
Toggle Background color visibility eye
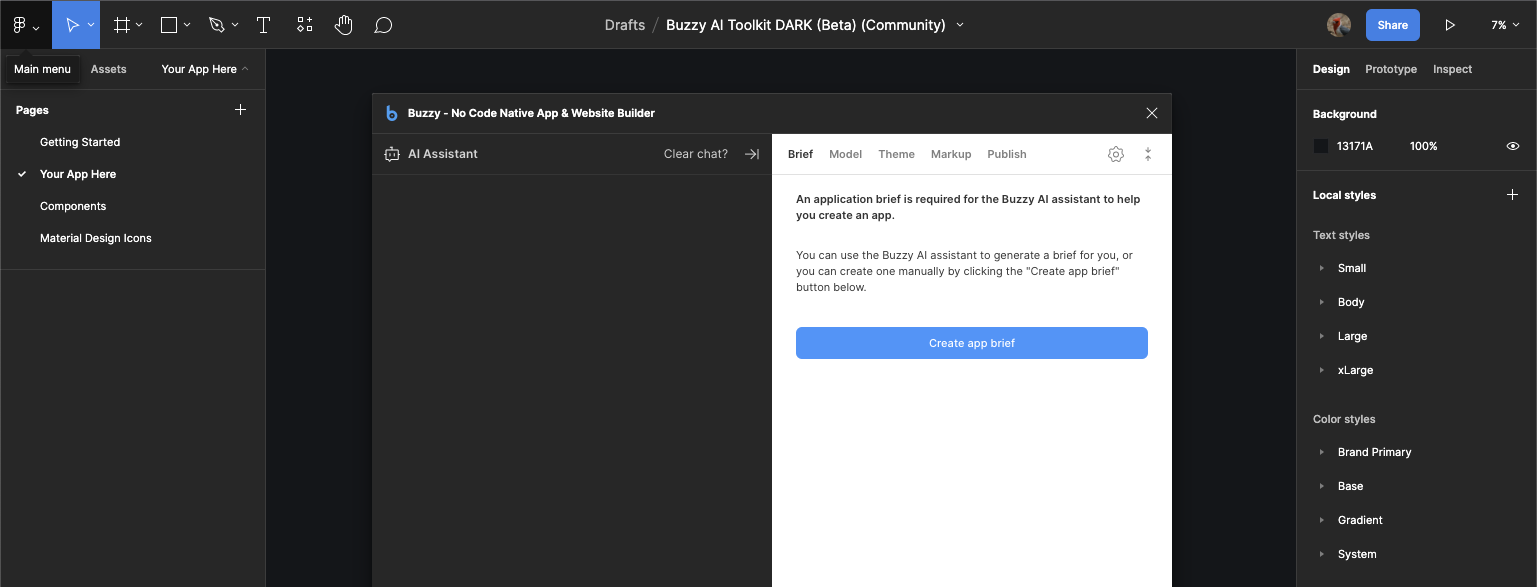(1513, 146)
